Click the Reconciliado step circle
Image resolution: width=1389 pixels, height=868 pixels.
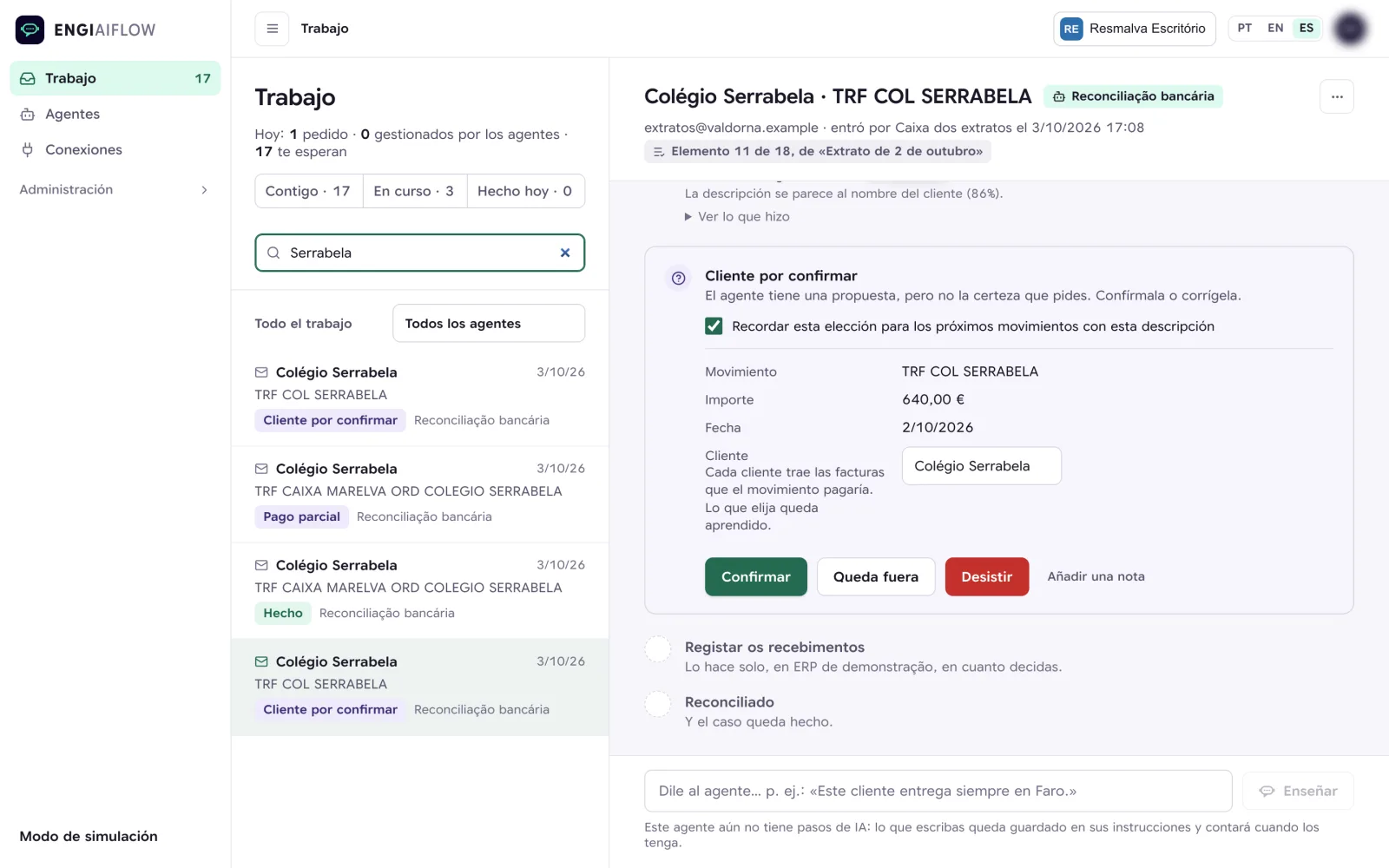point(658,704)
